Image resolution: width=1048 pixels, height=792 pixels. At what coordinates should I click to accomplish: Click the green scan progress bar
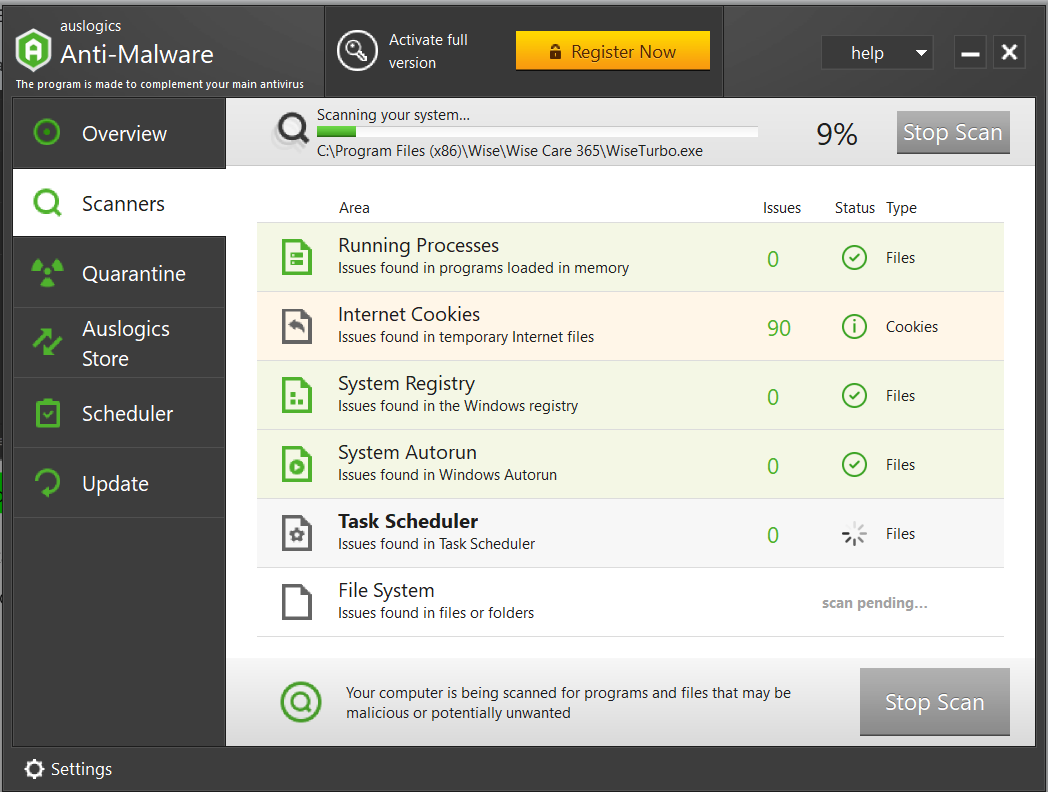(x=335, y=131)
